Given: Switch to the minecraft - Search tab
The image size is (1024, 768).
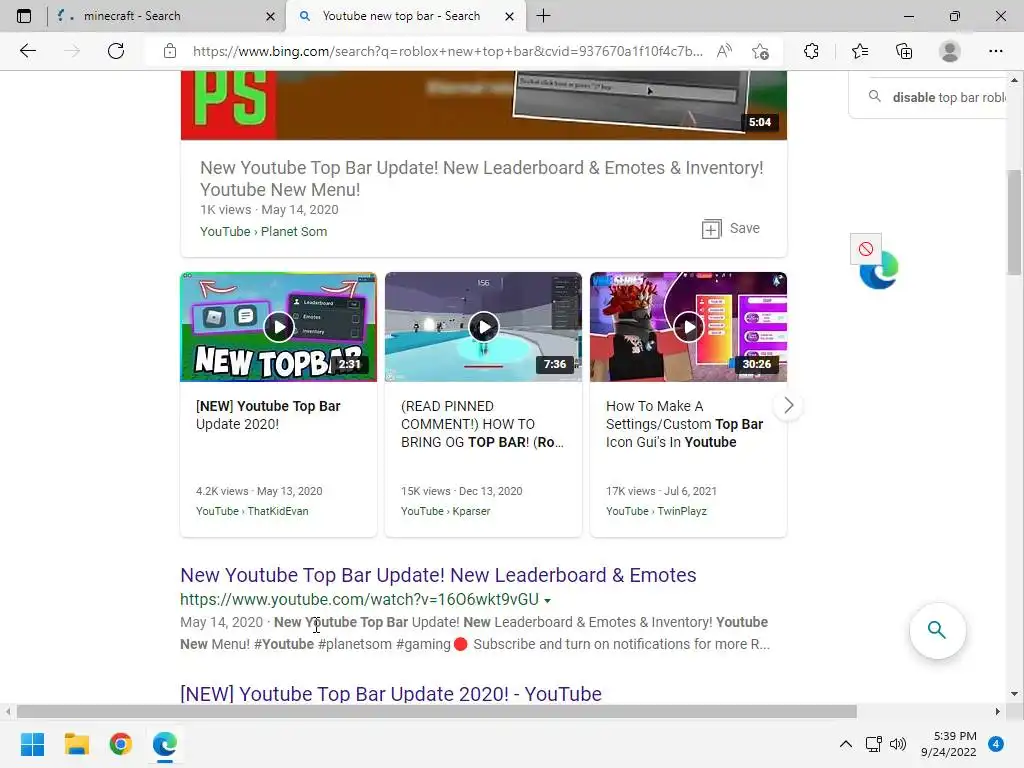Looking at the screenshot, I should pyautogui.click(x=167, y=16).
